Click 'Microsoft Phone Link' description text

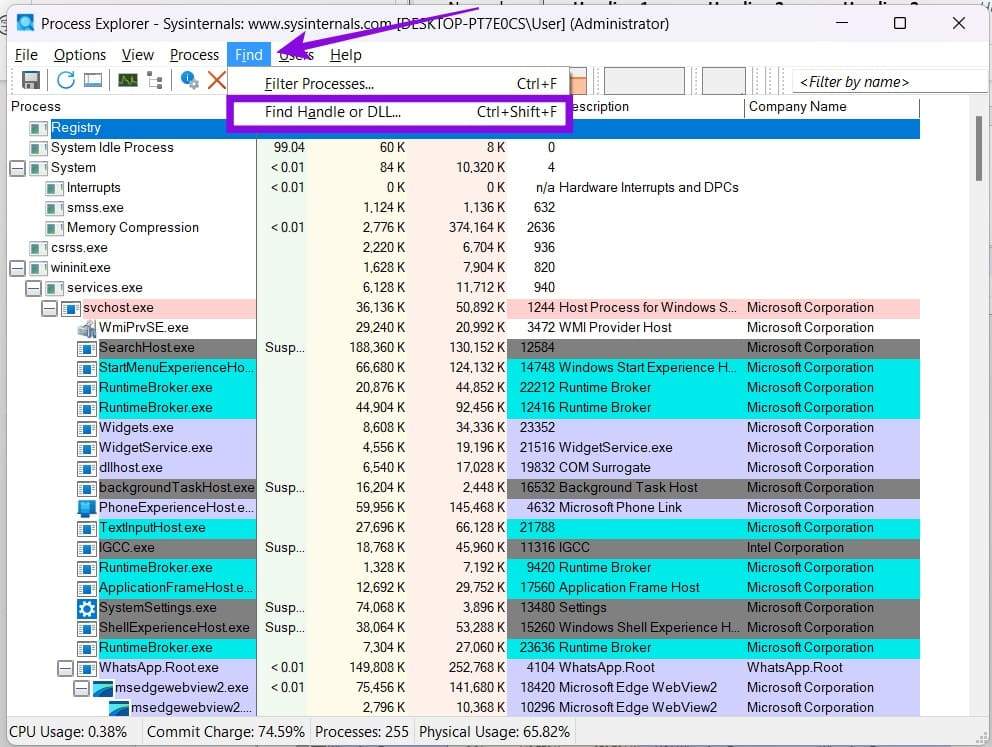[x=620, y=508]
